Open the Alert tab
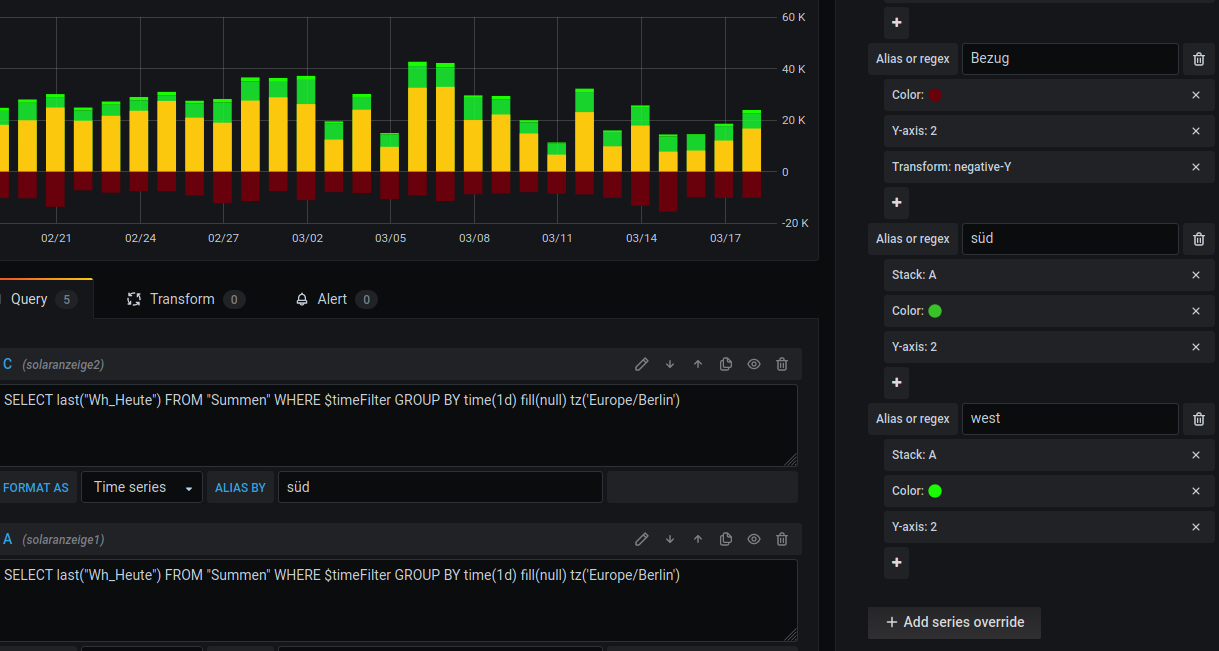This screenshot has height=651, width=1219. pos(333,299)
